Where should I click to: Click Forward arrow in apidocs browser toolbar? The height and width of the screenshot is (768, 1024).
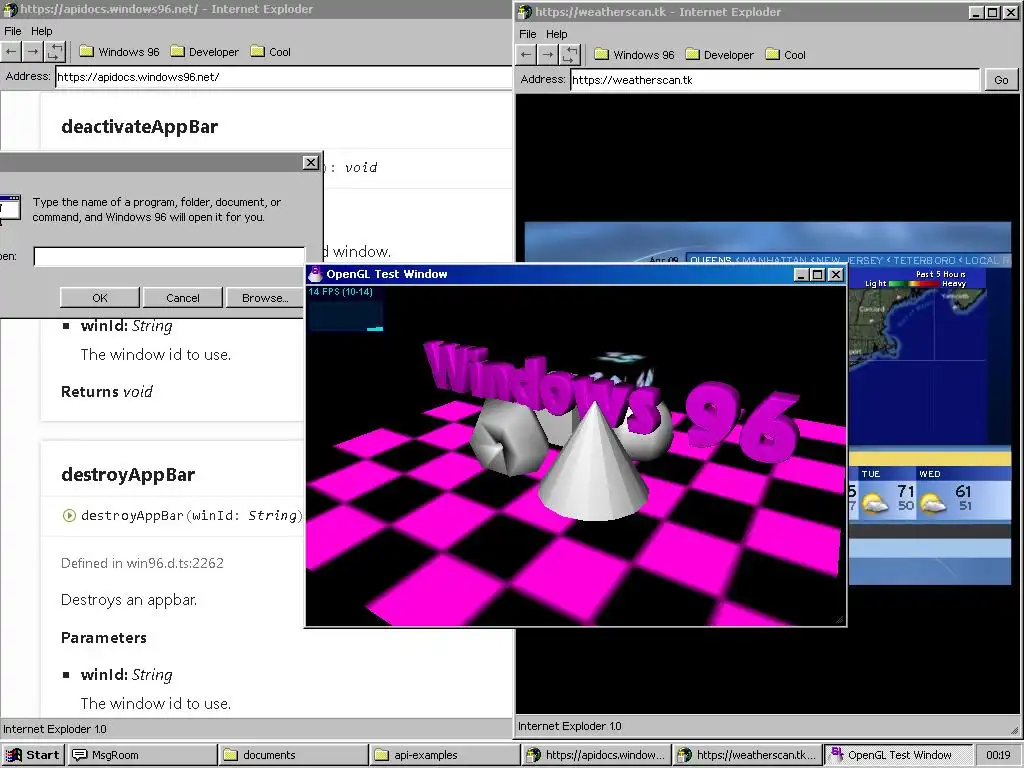coord(33,52)
